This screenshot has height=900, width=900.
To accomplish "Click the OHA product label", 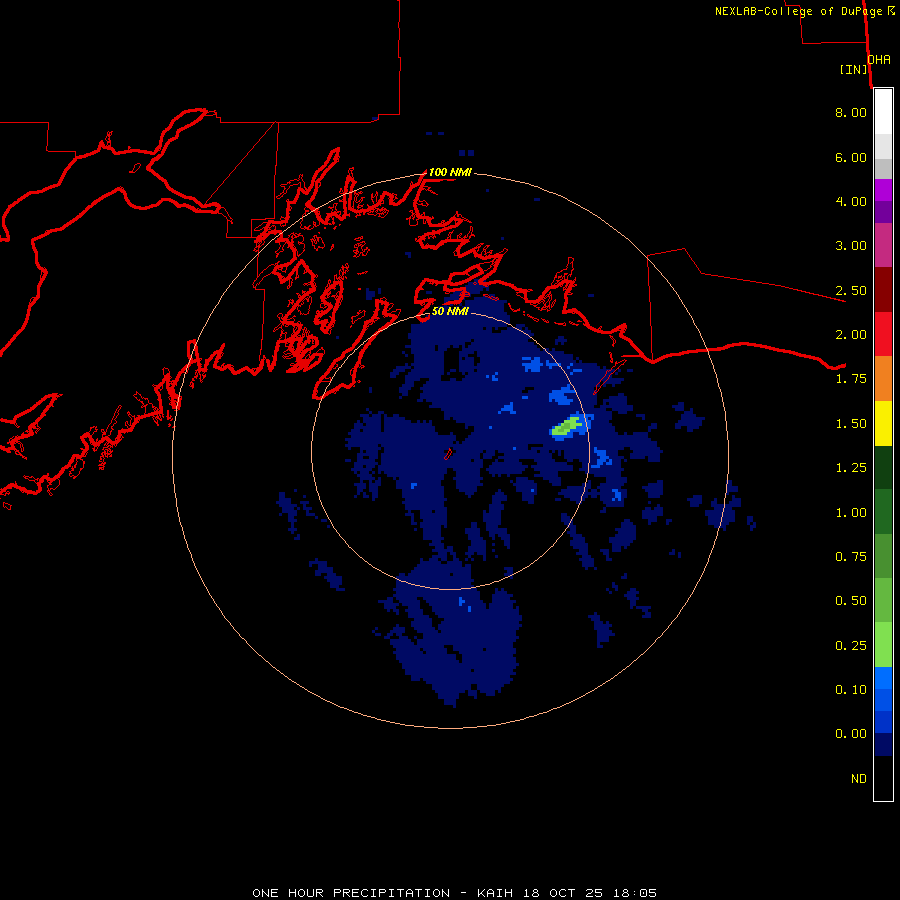I will [x=879, y=60].
